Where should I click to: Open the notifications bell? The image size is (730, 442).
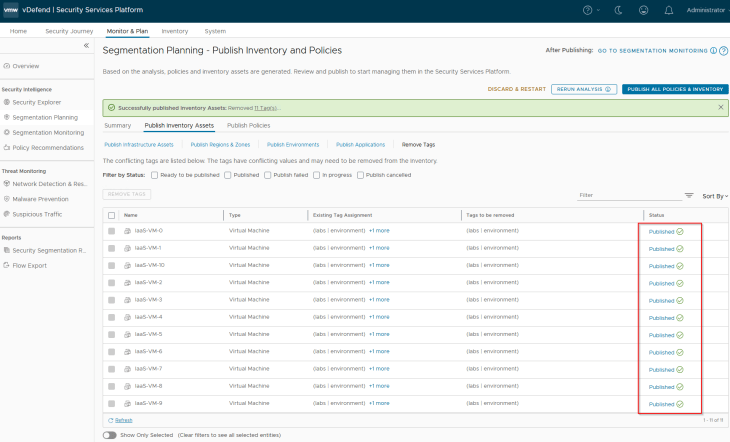click(670, 10)
